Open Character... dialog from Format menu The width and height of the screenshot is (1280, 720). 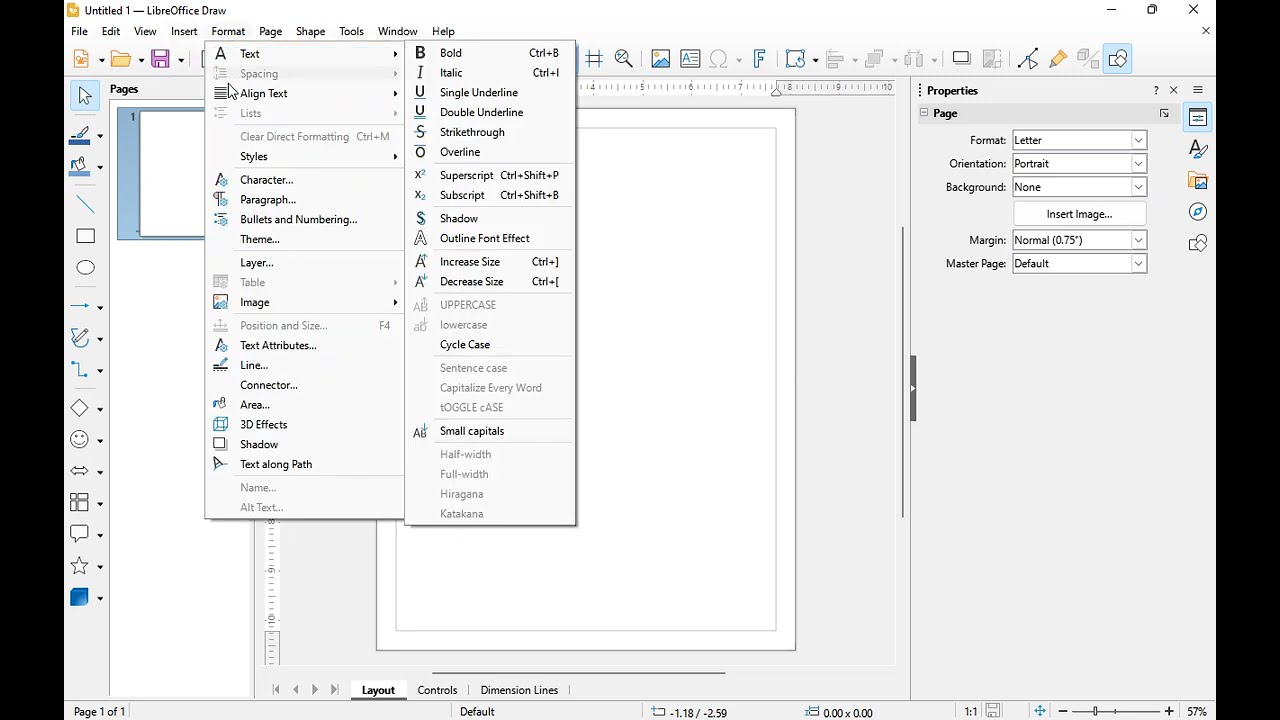pyautogui.click(x=304, y=180)
